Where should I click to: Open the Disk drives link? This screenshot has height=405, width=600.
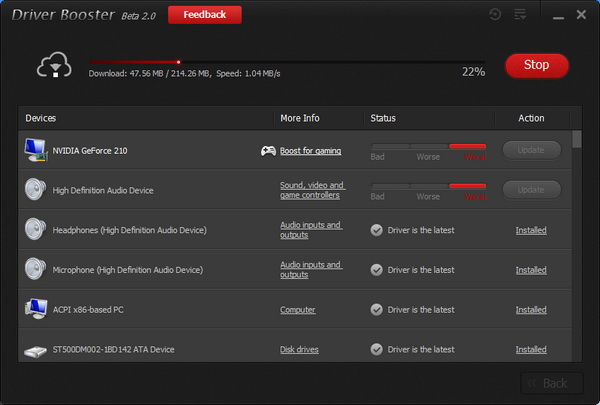click(299, 349)
